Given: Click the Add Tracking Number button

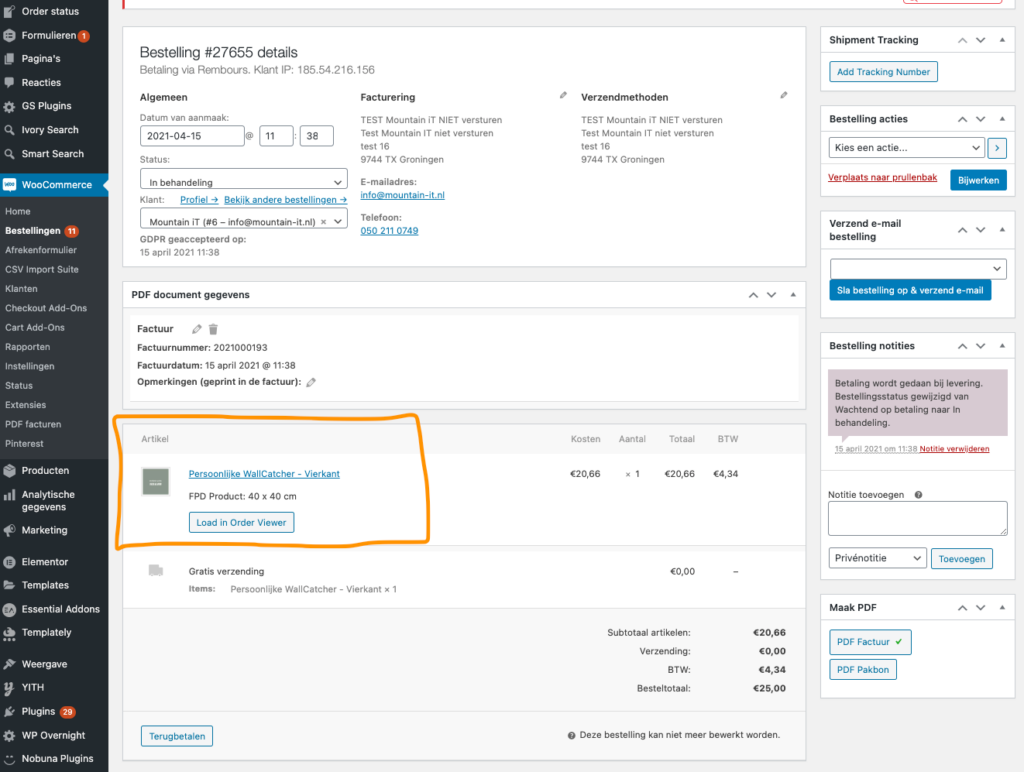Looking at the screenshot, I should [x=883, y=71].
